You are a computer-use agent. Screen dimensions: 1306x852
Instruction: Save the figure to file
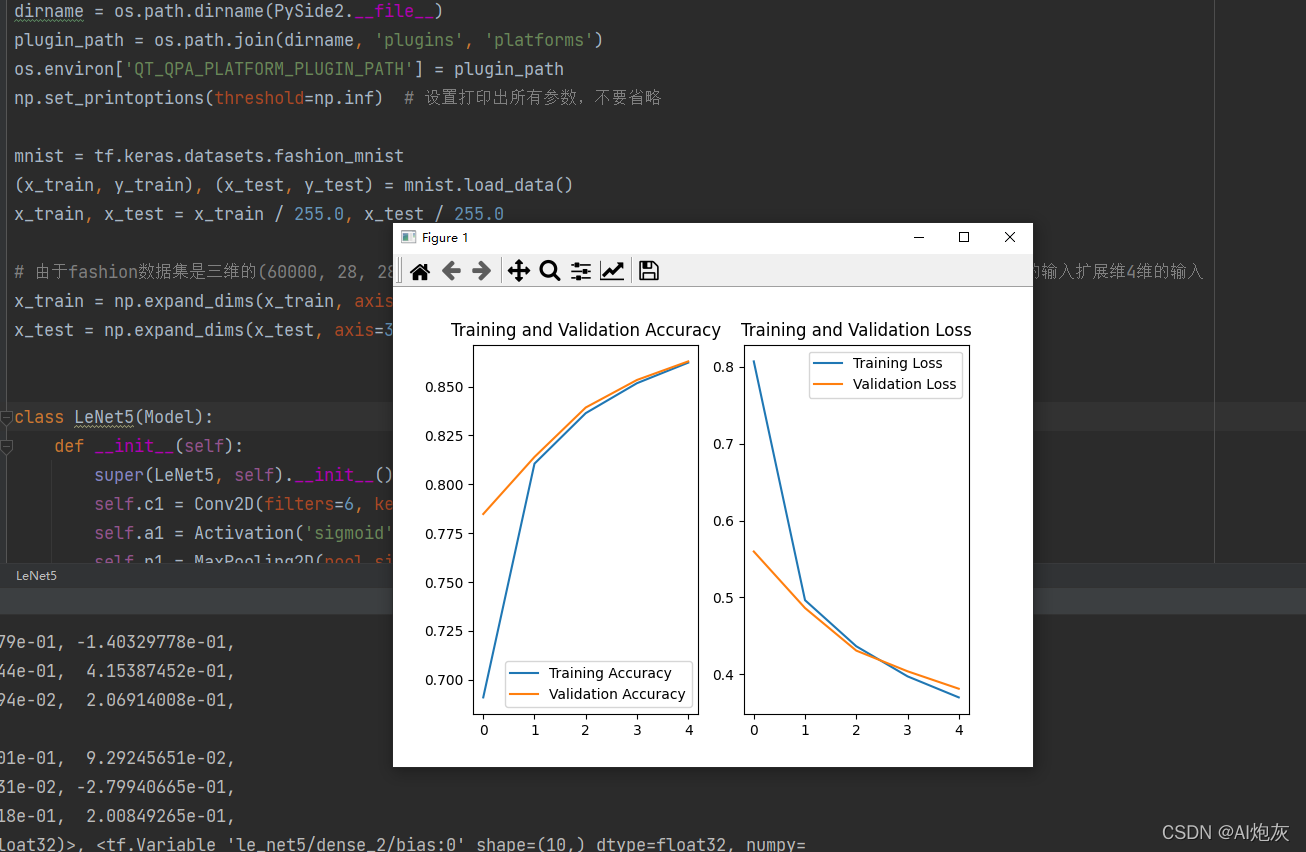649,271
